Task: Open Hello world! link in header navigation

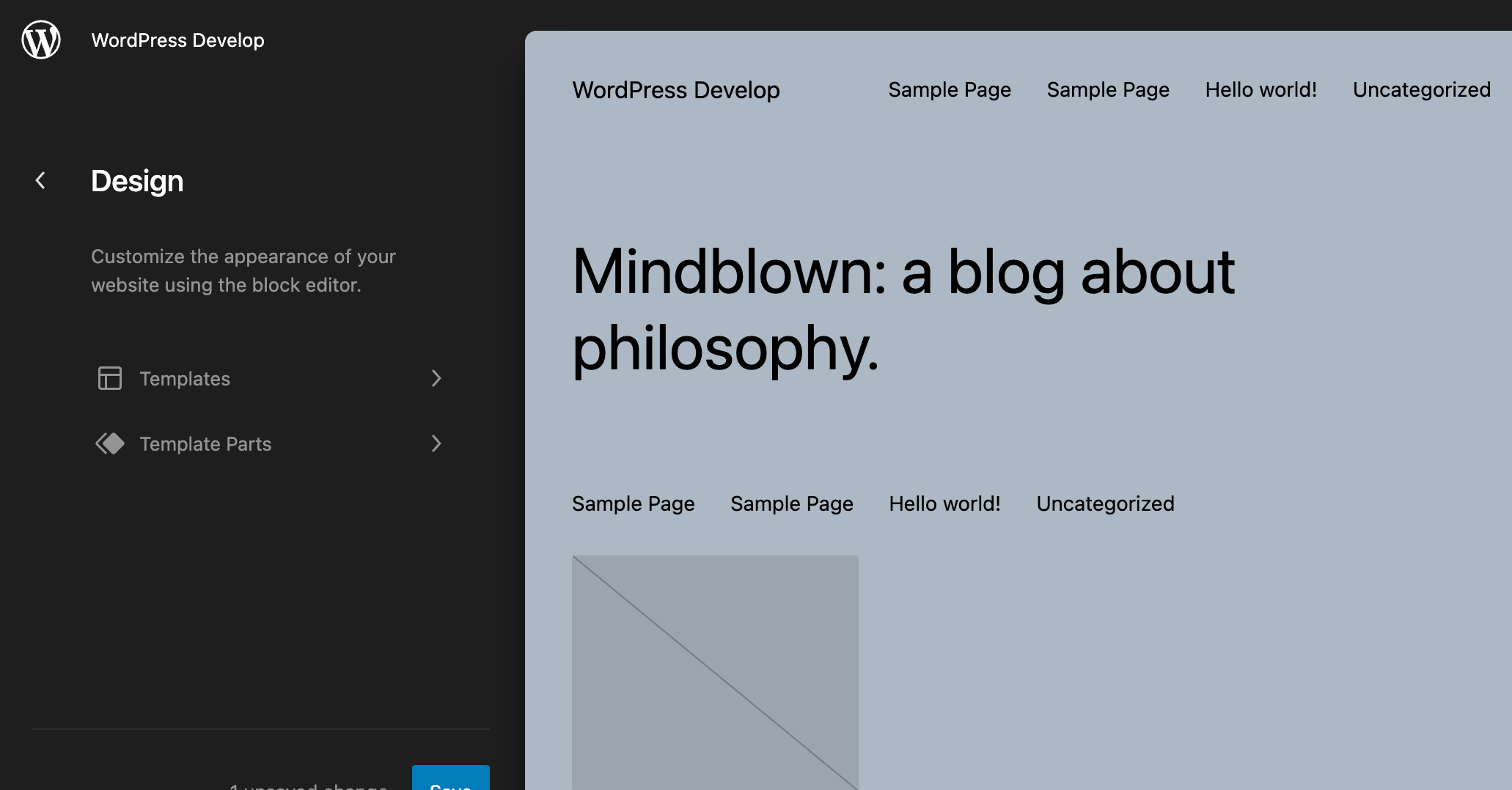Action: [x=1261, y=89]
